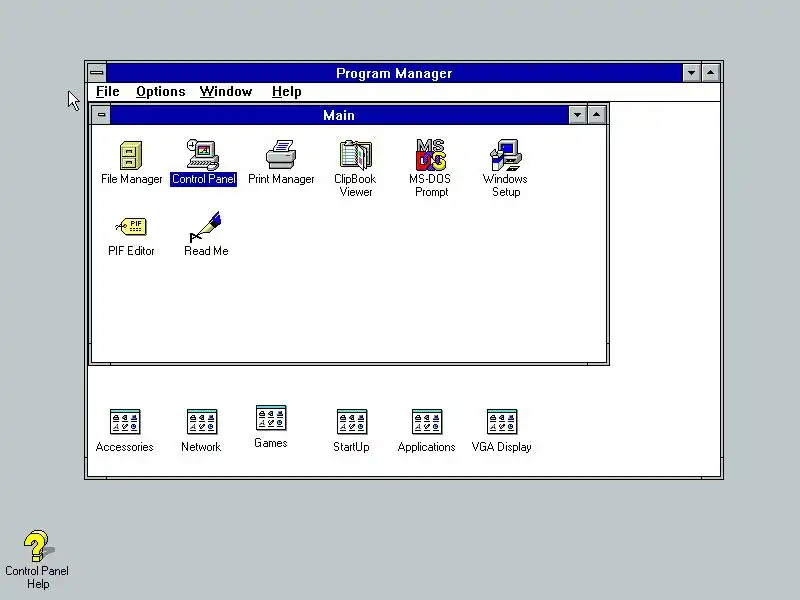The image size is (800, 600).
Task: Click the 'StartUp' label text
Action: tap(351, 447)
